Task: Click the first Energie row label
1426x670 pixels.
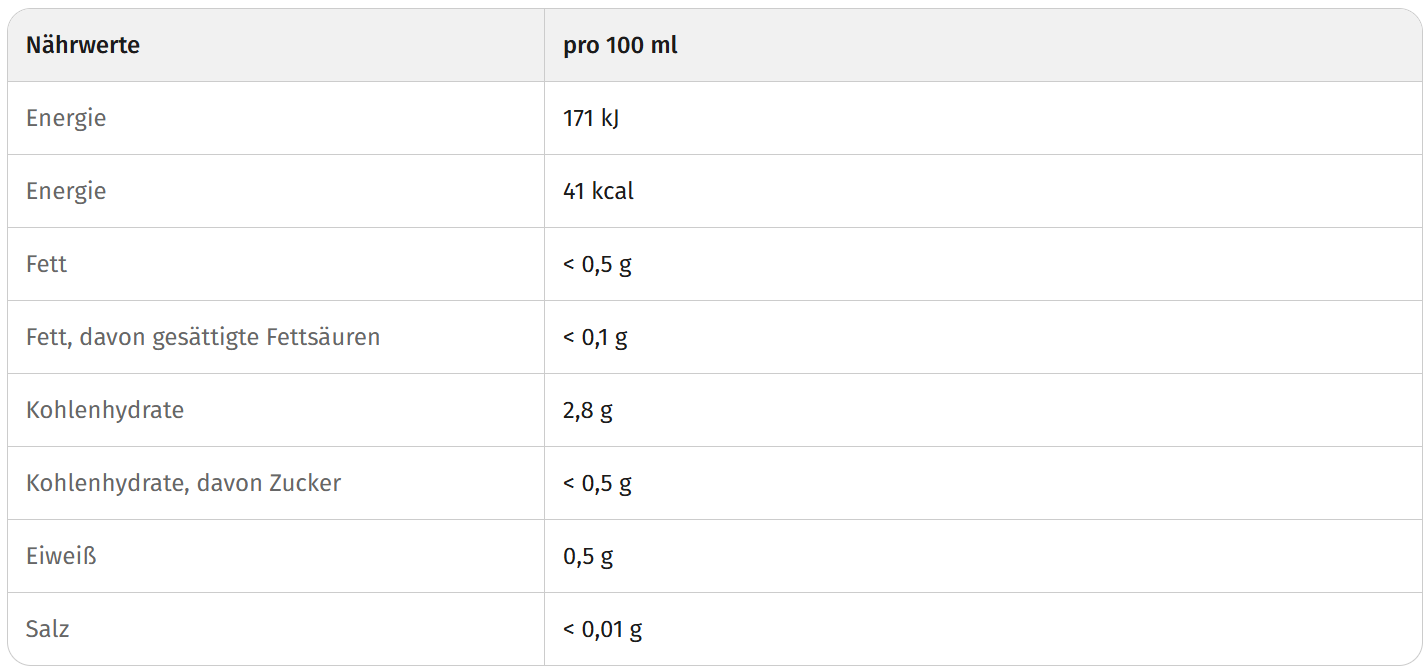Action: [x=66, y=119]
